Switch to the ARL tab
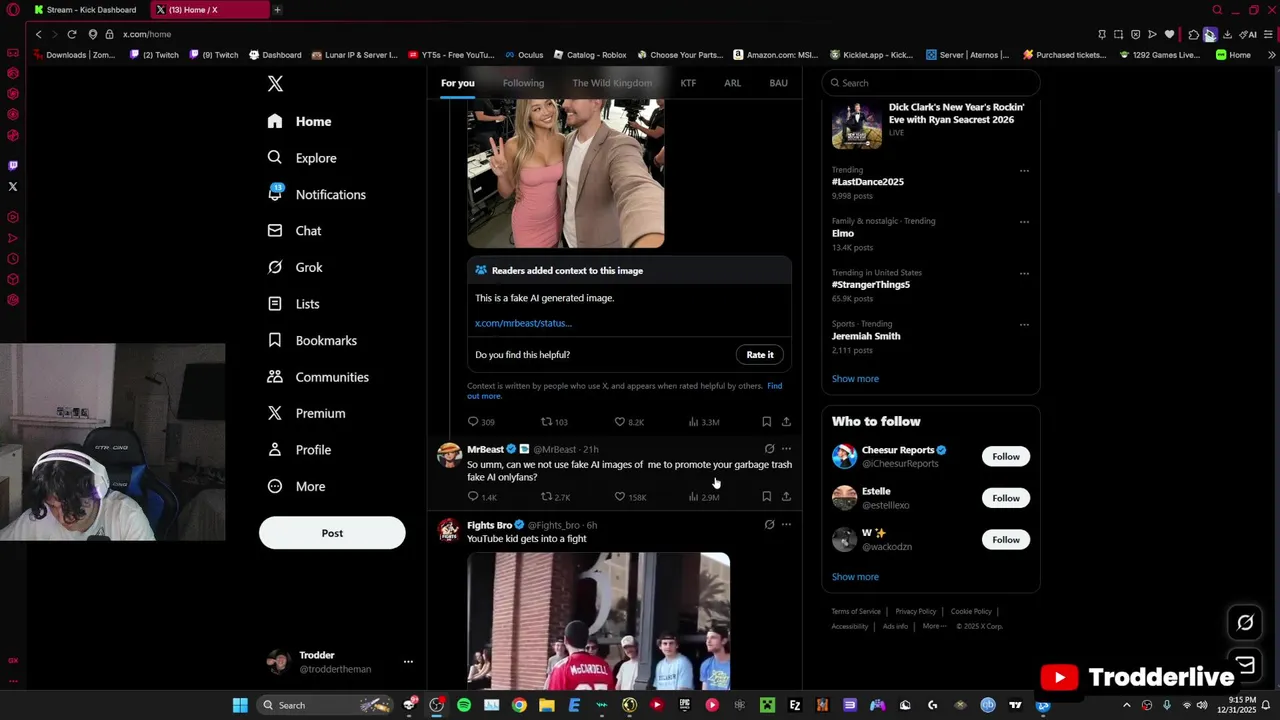The height and width of the screenshot is (720, 1280). [x=732, y=83]
